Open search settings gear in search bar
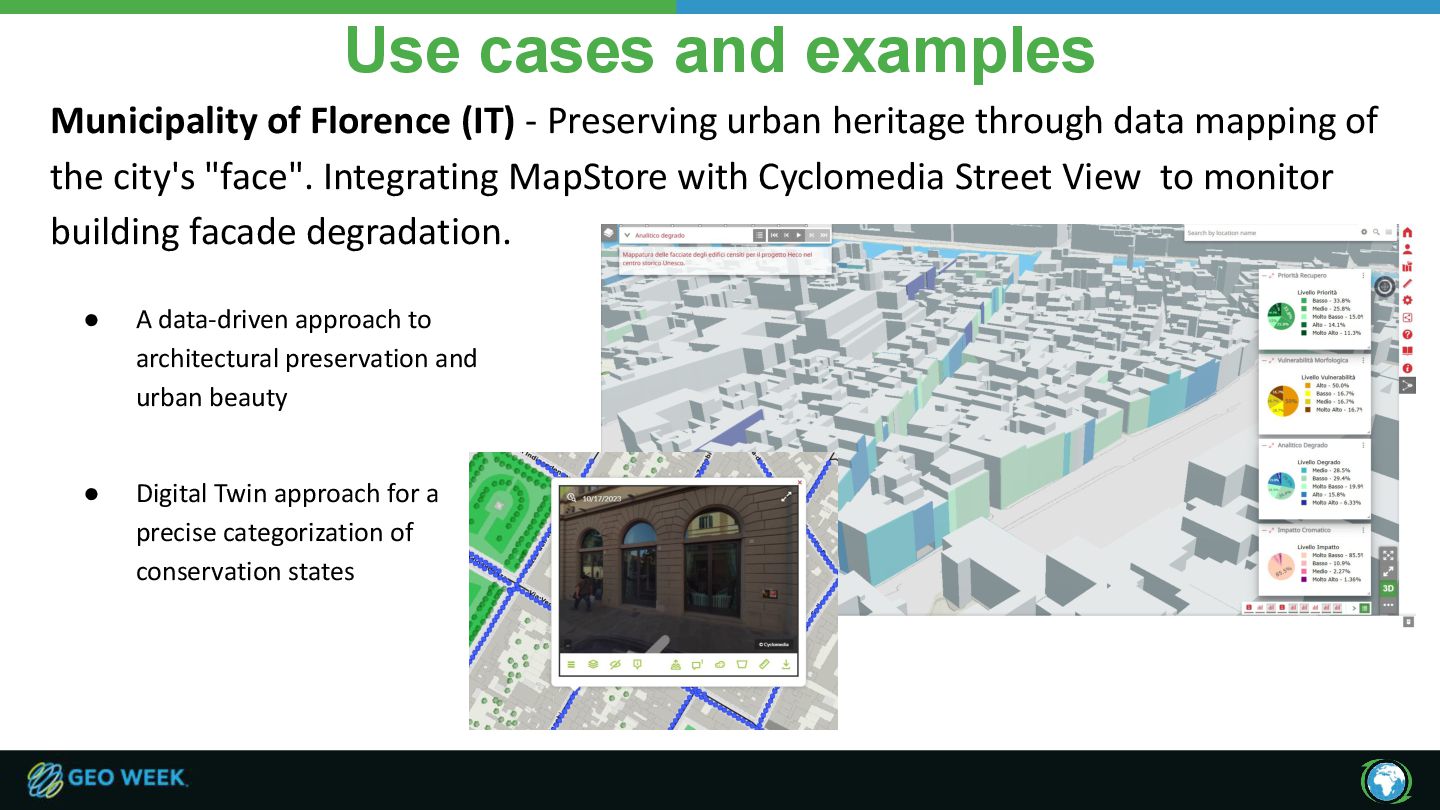The width and height of the screenshot is (1440, 810). (x=1364, y=232)
